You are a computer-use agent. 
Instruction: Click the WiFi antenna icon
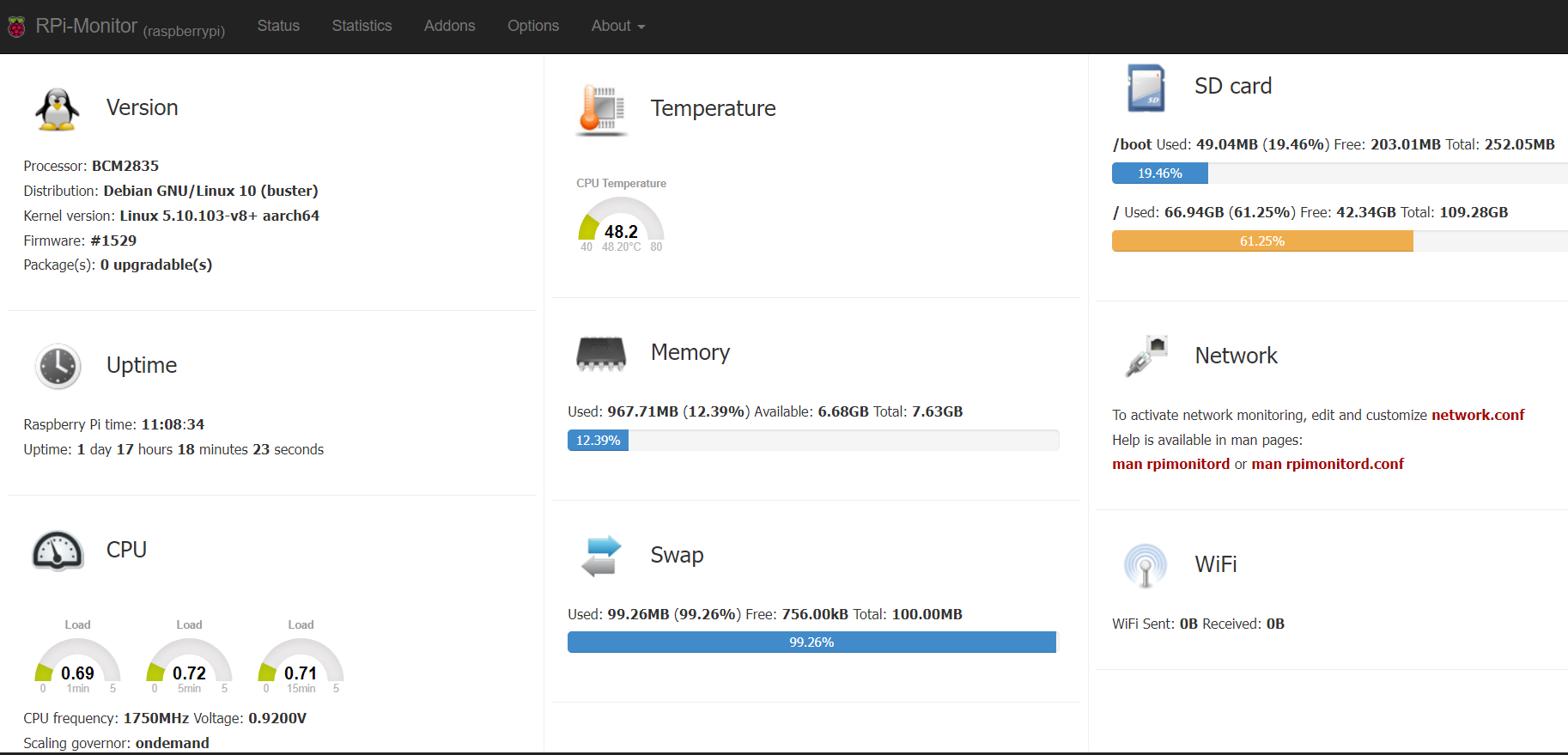click(1146, 565)
